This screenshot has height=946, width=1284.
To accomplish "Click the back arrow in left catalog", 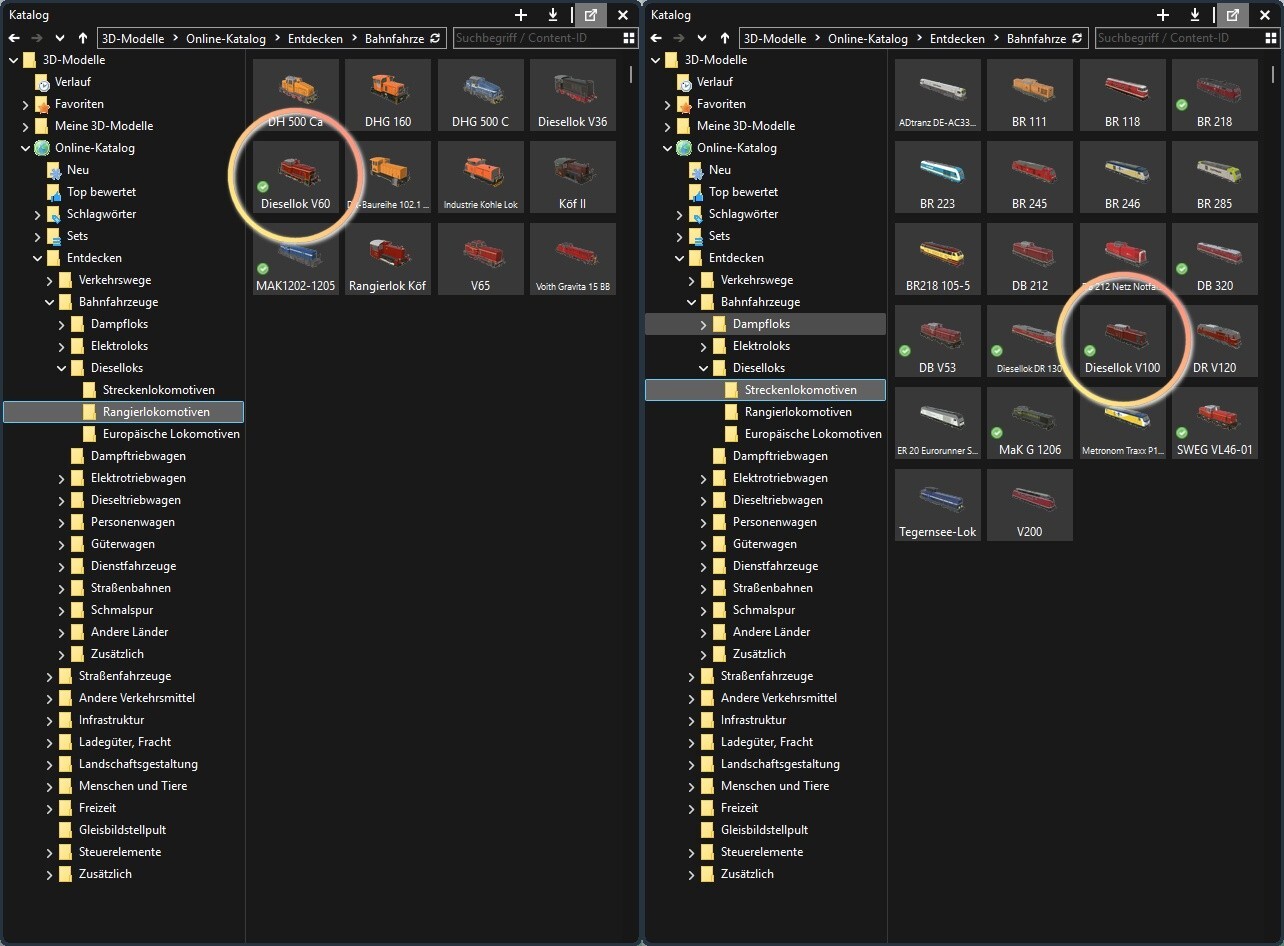I will point(14,38).
